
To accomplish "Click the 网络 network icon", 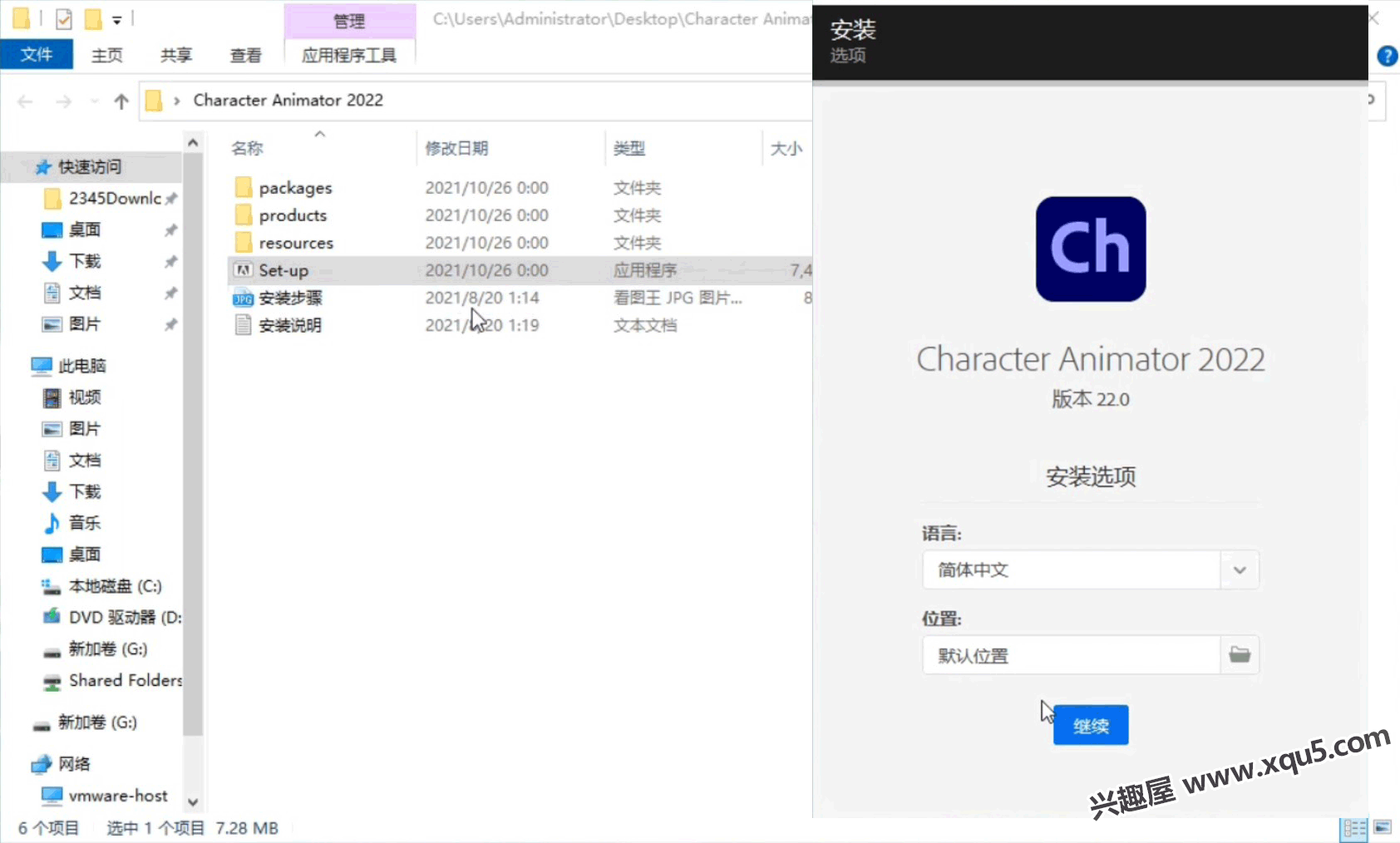I will pyautogui.click(x=42, y=763).
